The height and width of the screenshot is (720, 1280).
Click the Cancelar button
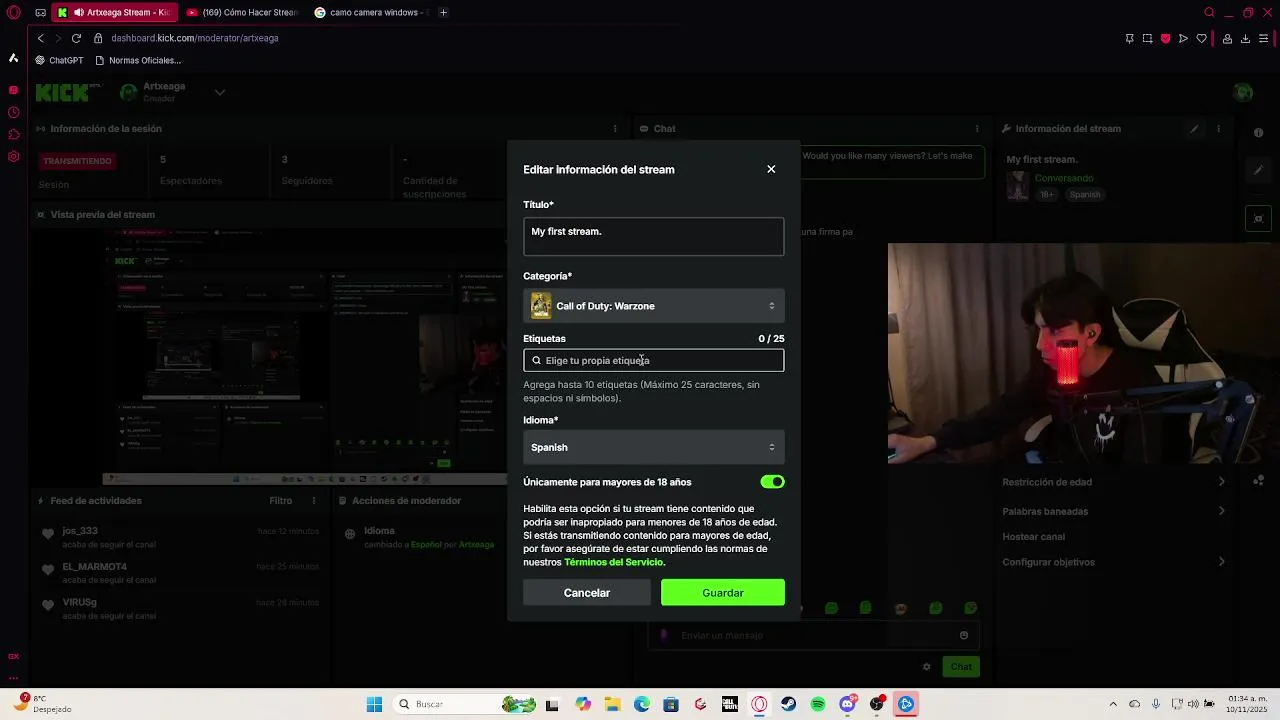(x=587, y=593)
